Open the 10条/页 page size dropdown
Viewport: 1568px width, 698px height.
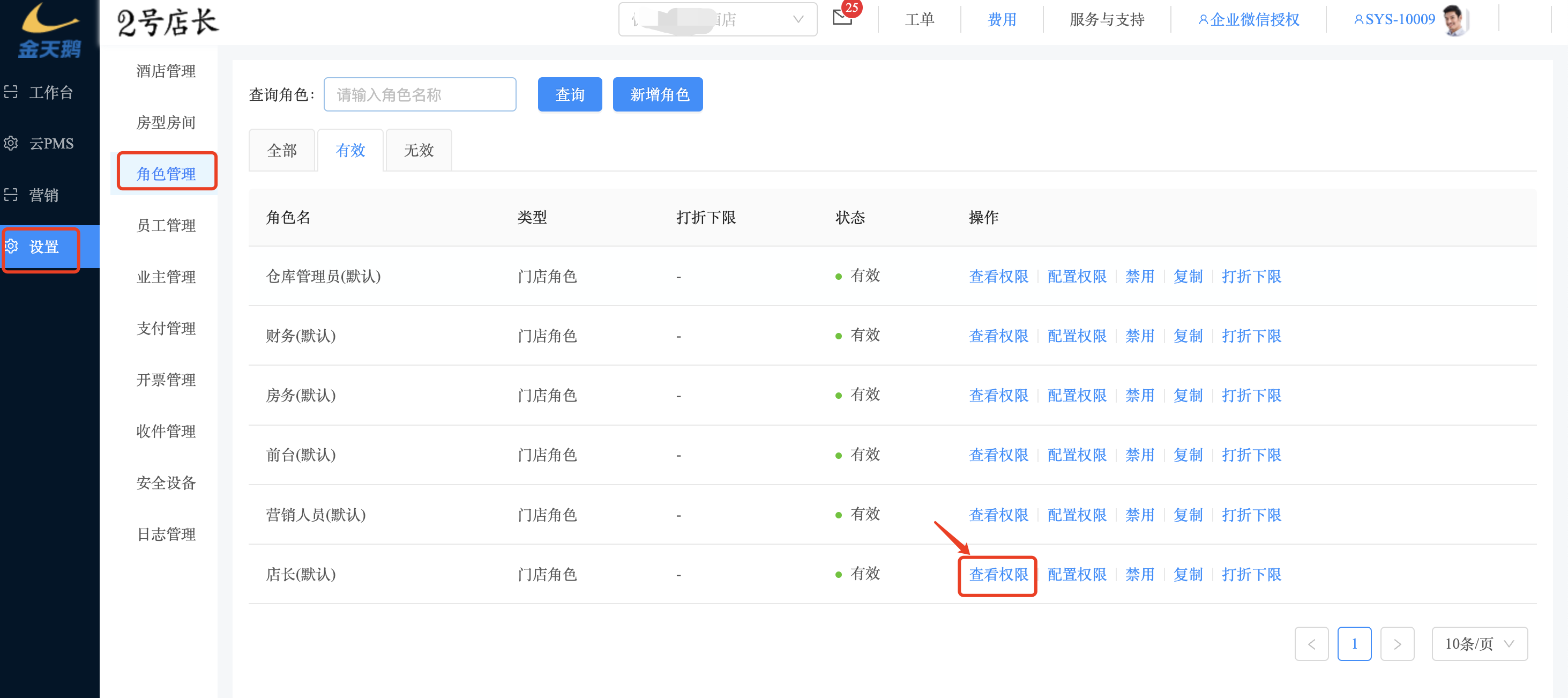click(x=1479, y=644)
